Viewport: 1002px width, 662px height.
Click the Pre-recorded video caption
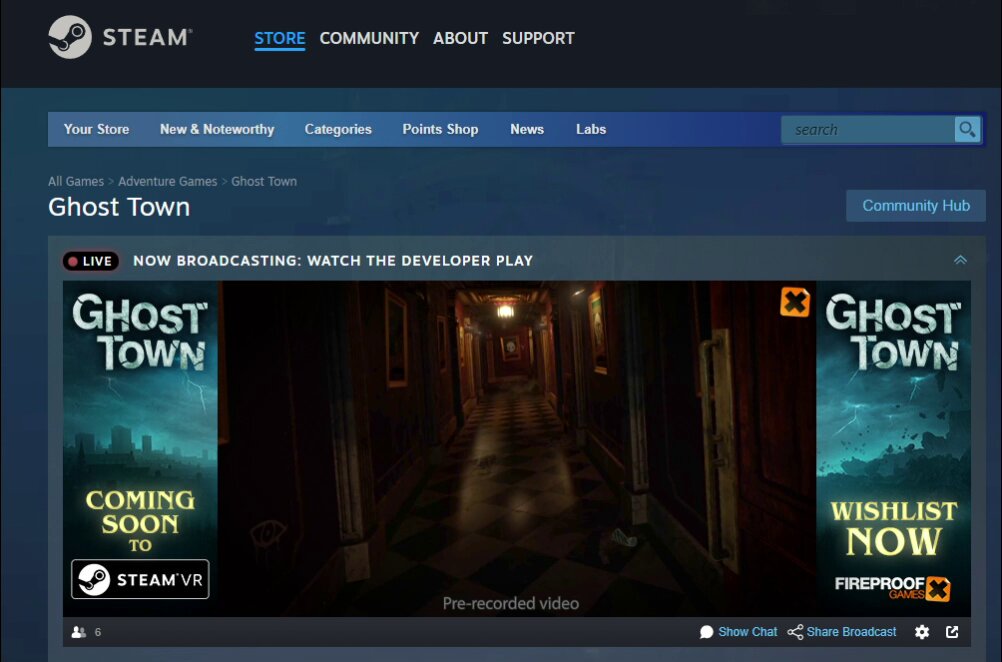click(x=511, y=603)
